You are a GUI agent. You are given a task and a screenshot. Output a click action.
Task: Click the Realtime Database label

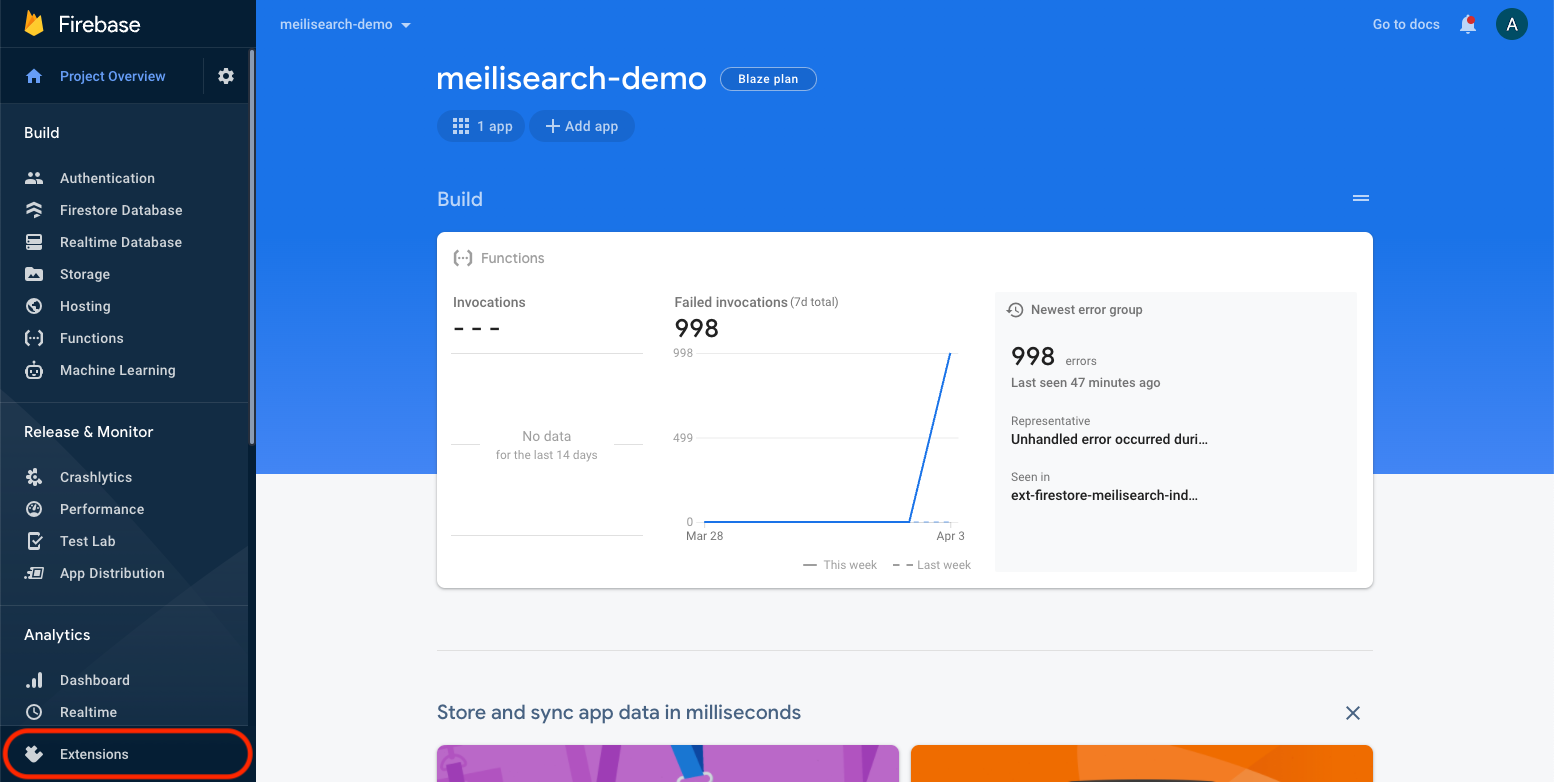coord(121,242)
